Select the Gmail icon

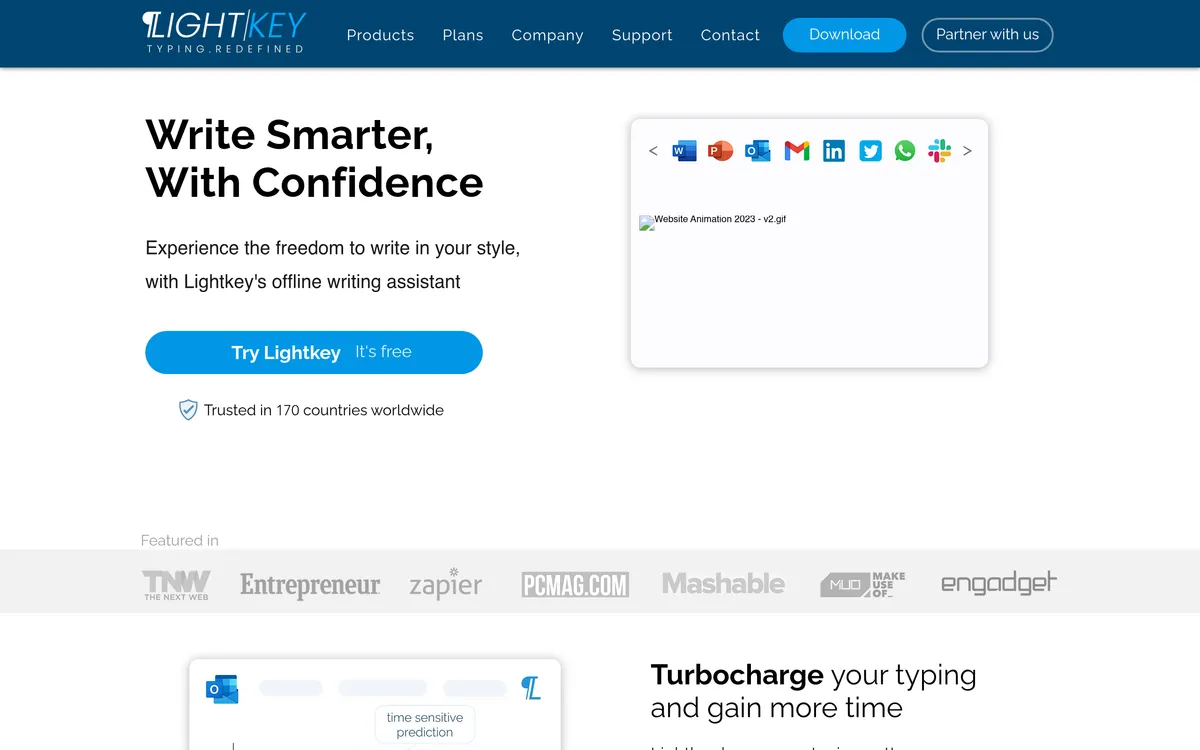(x=796, y=151)
